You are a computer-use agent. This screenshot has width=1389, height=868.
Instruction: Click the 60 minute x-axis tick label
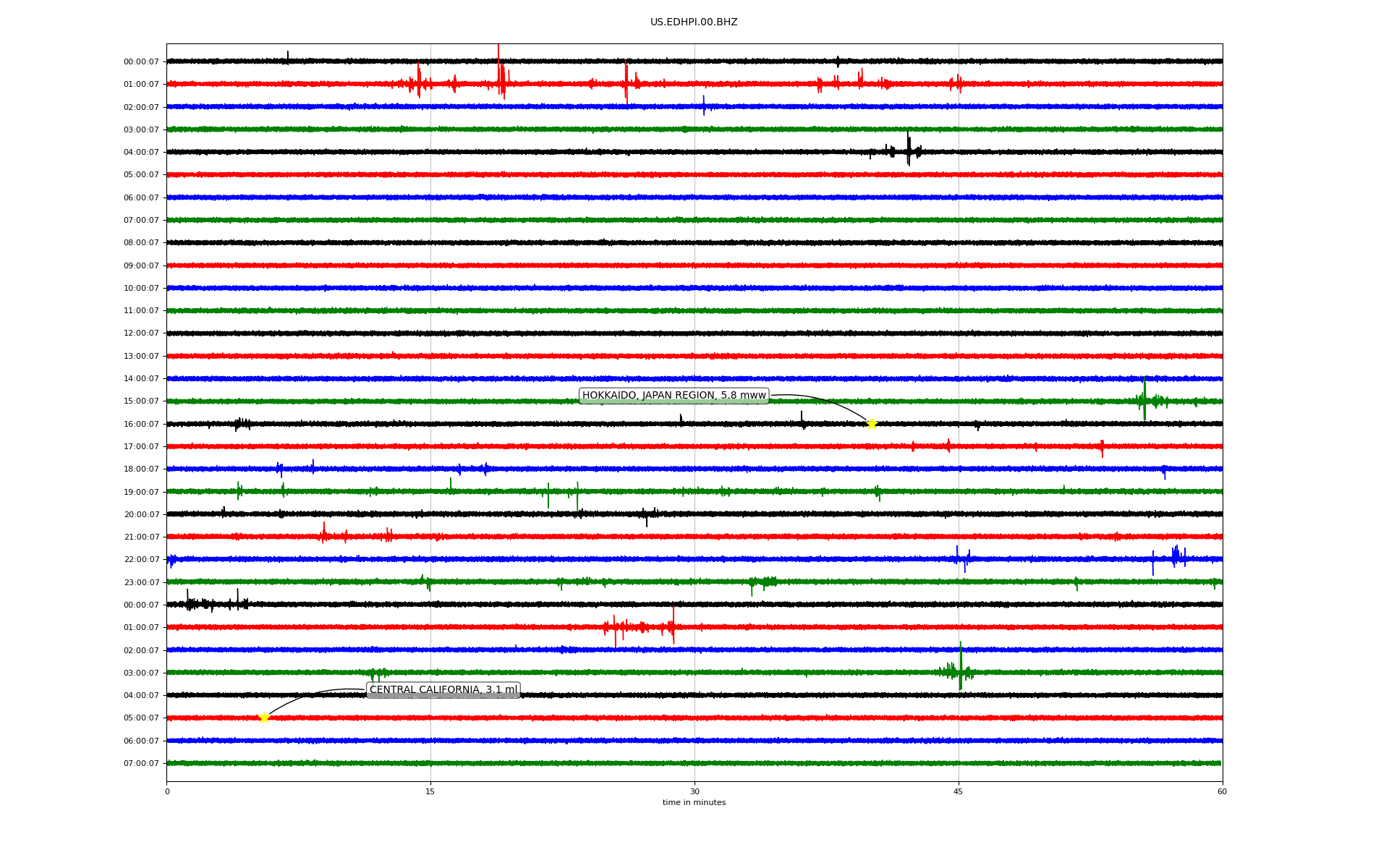(1222, 791)
